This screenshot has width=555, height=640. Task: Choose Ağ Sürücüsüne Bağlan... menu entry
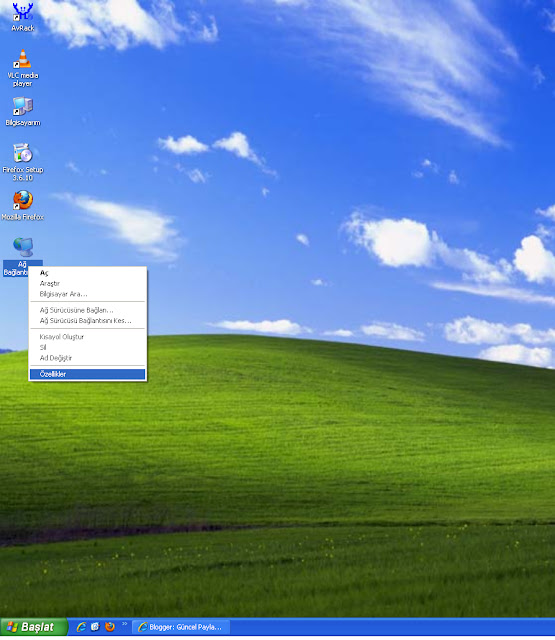(x=87, y=310)
